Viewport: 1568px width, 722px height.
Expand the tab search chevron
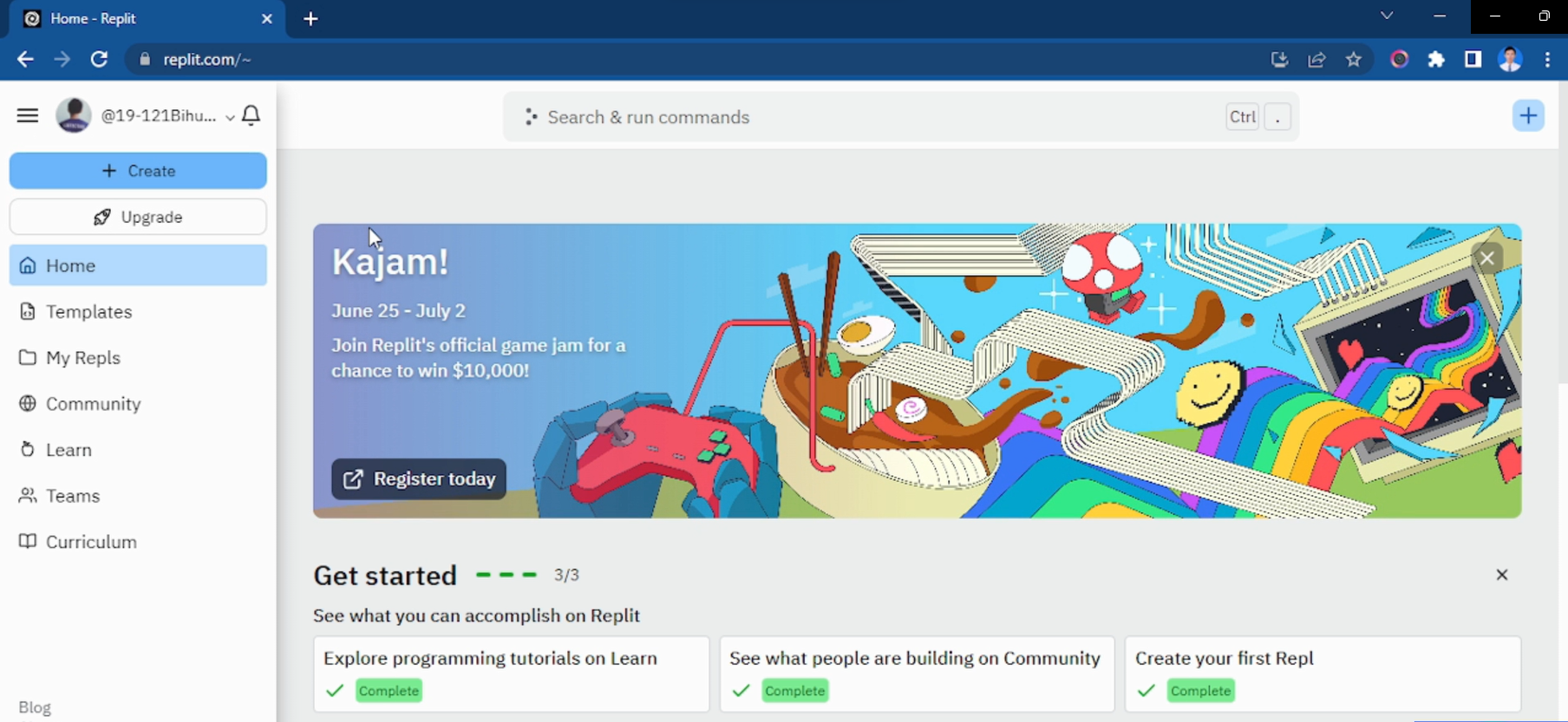(1387, 16)
